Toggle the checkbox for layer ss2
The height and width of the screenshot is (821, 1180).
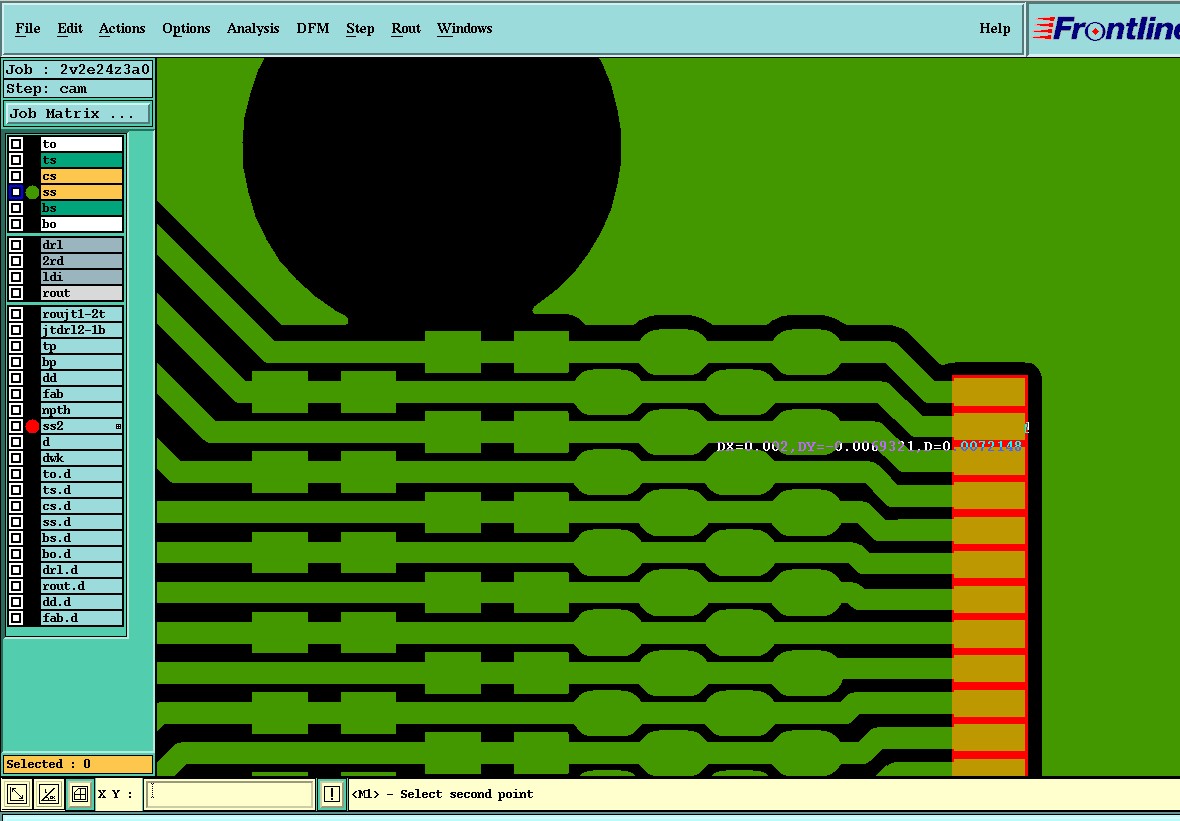pyautogui.click(x=16, y=427)
